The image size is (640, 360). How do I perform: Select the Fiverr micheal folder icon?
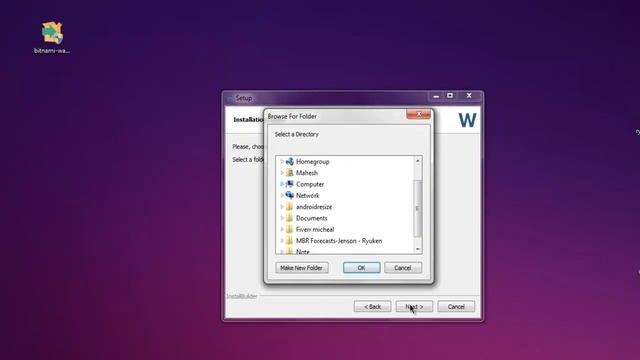point(289,229)
